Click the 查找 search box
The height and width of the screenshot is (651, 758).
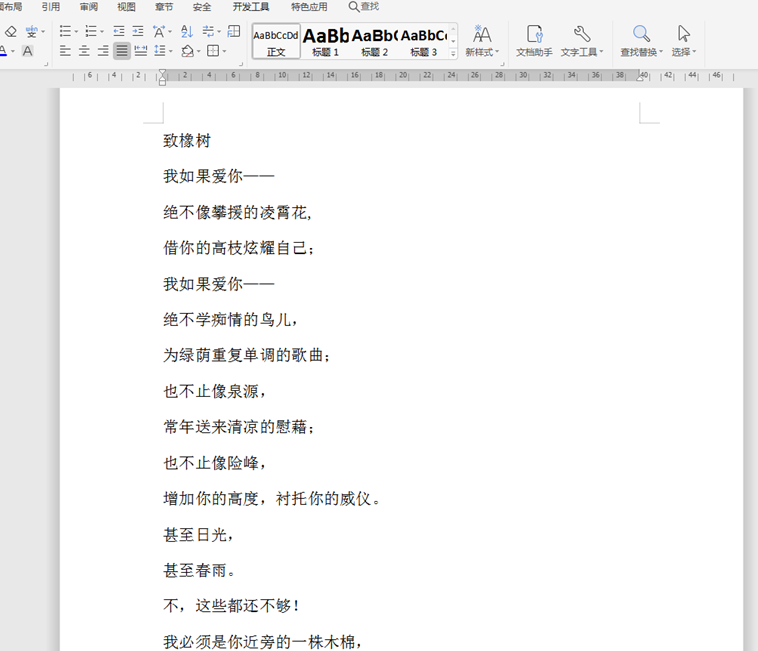point(364,6)
